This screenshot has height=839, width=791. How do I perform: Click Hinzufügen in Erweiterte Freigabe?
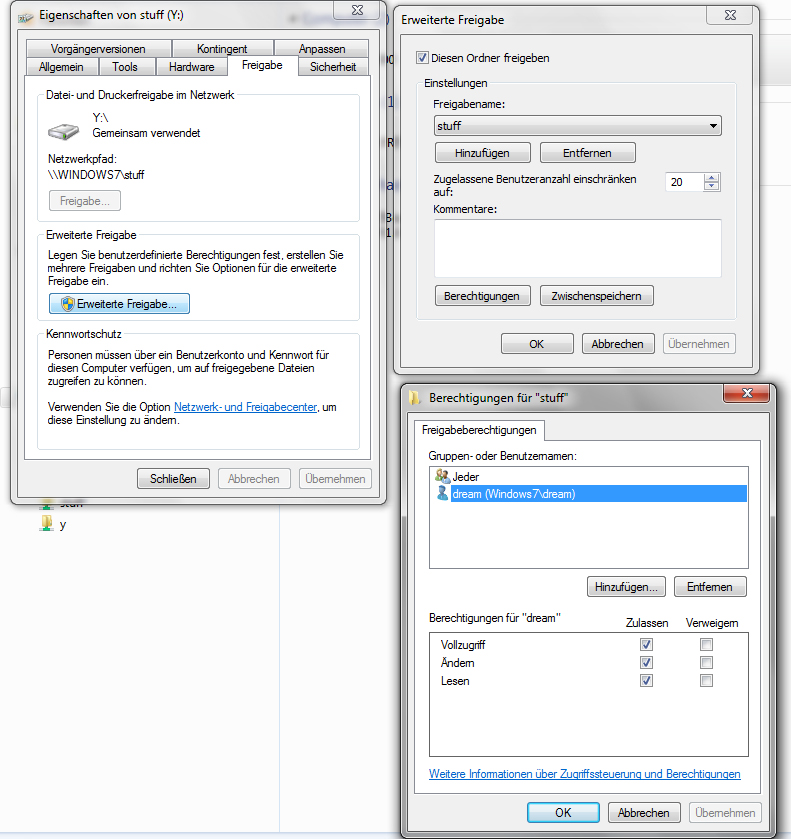(x=483, y=153)
